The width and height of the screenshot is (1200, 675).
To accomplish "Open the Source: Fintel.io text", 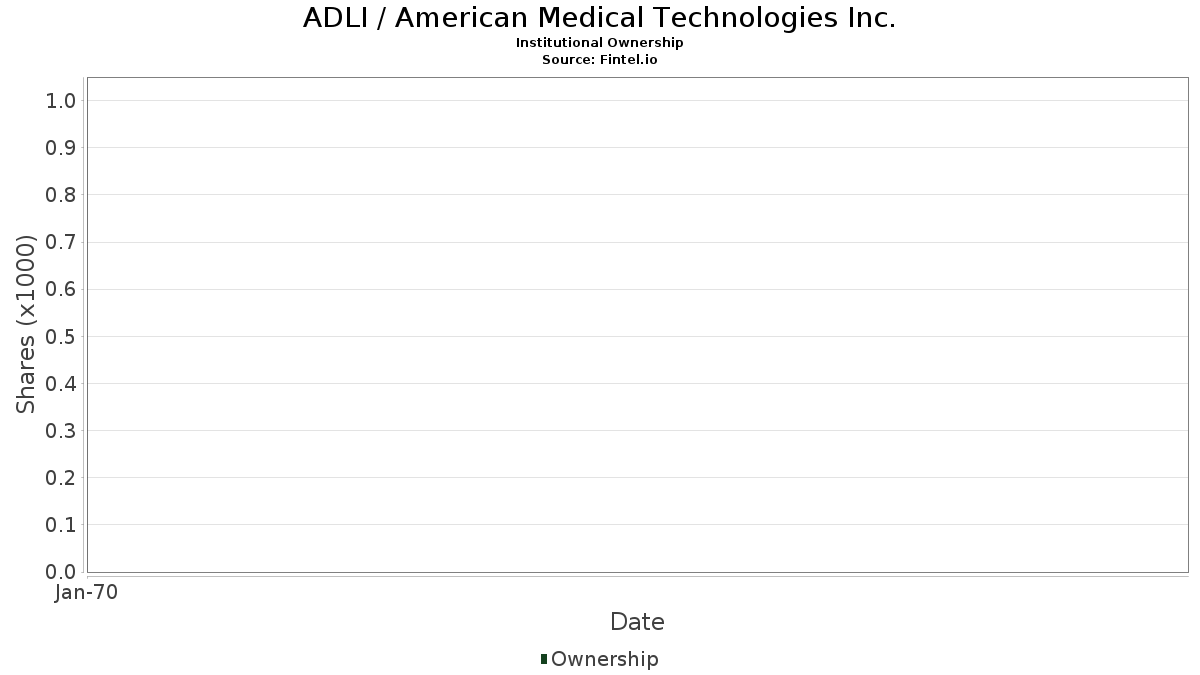I will (x=599, y=60).
